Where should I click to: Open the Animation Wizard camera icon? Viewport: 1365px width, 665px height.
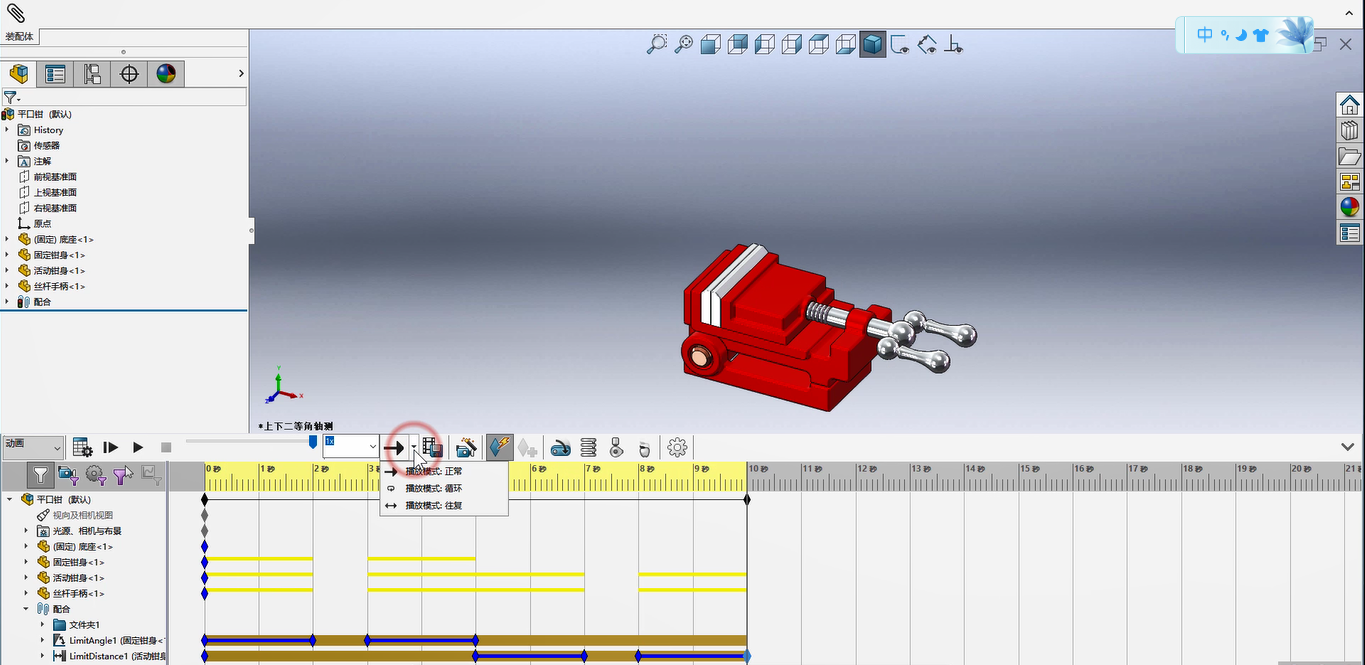pyautogui.click(x=465, y=447)
